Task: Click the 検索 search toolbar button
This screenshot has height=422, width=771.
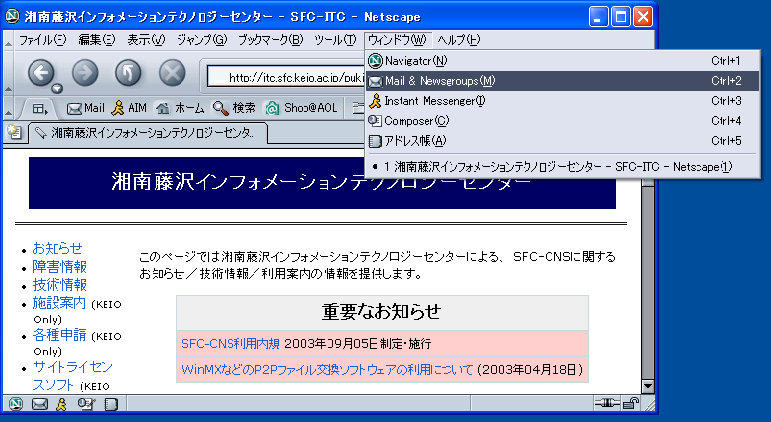Action: (x=234, y=108)
